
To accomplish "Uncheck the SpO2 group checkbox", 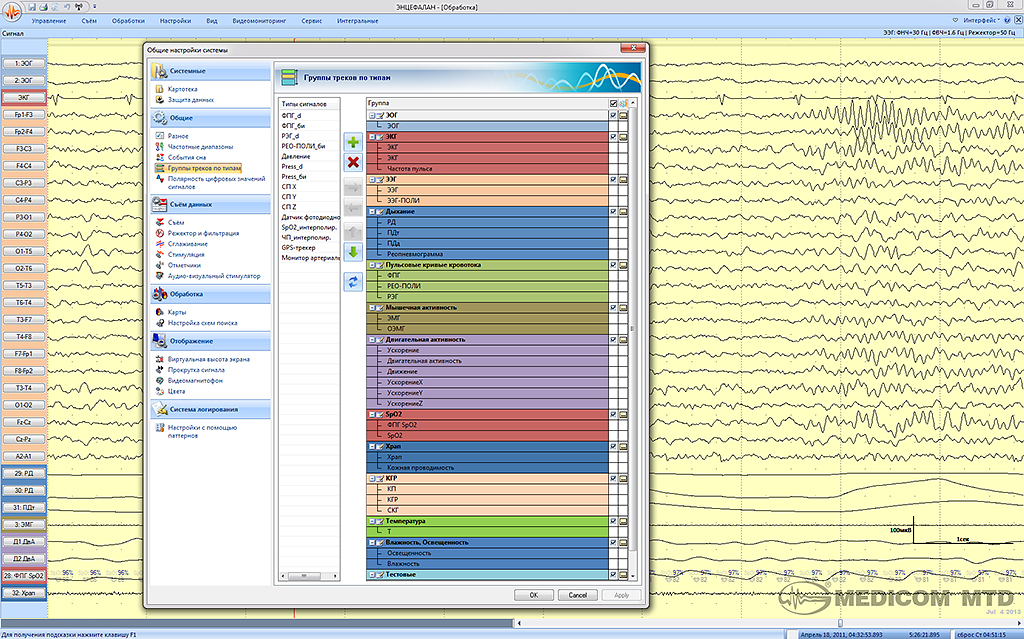I will pyautogui.click(x=613, y=414).
